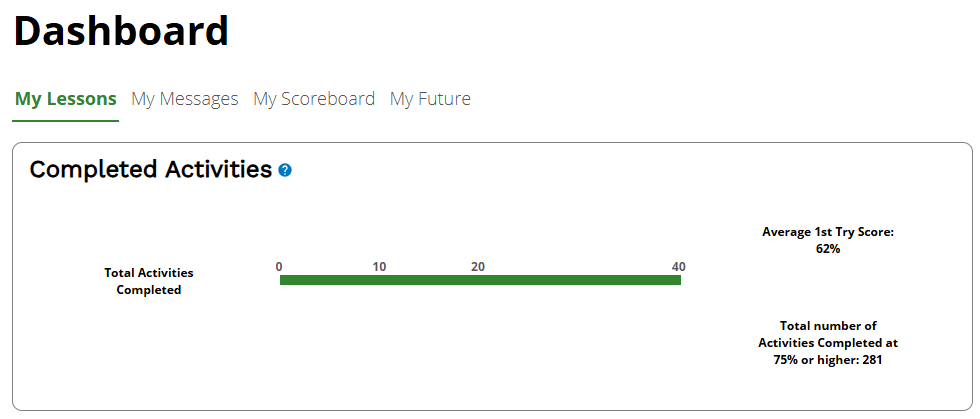Click the Total Activities Completed label
Image resolution: width=980 pixels, height=419 pixels.
[x=149, y=281]
